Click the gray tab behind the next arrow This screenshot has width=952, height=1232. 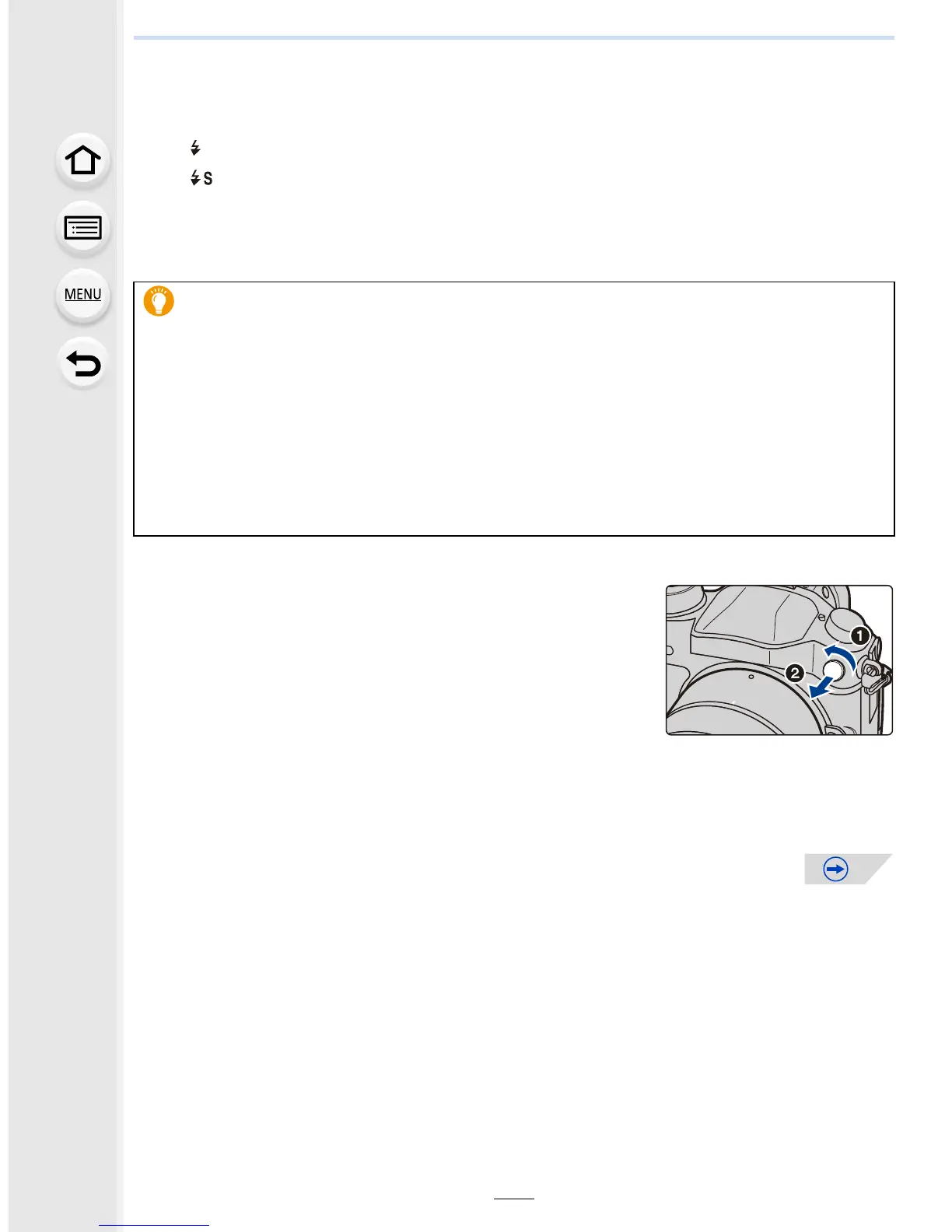(x=849, y=869)
